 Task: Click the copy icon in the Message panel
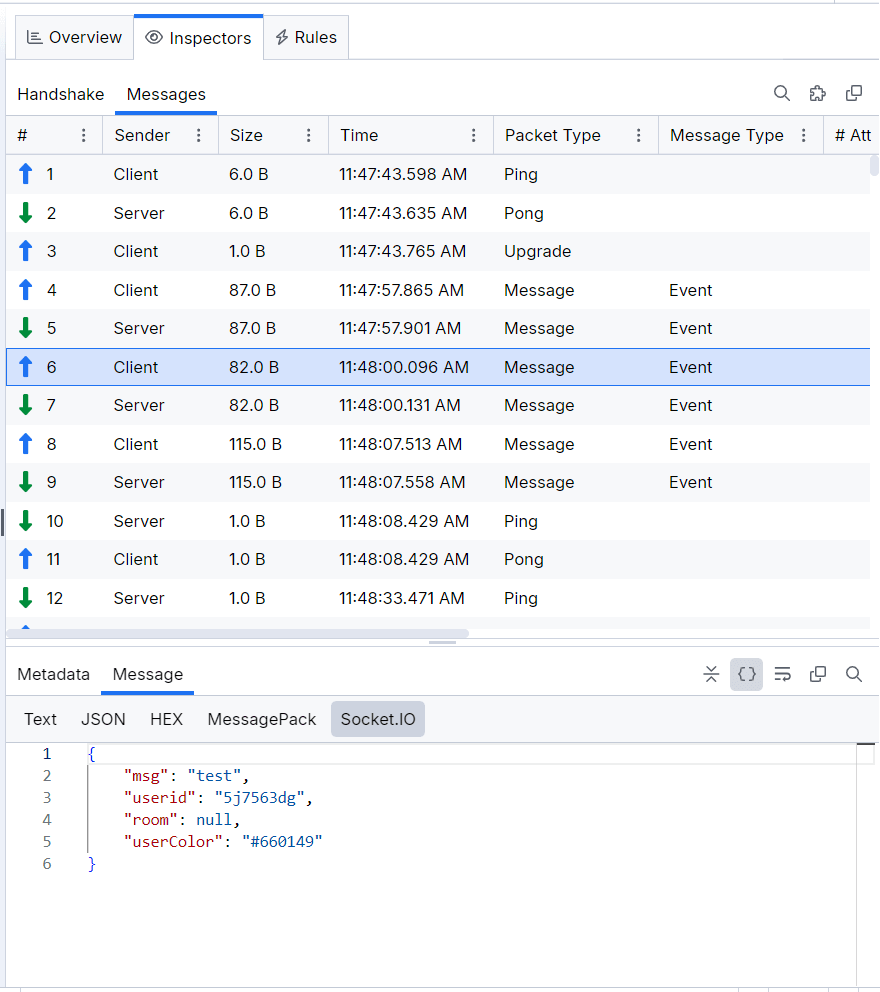(x=818, y=674)
